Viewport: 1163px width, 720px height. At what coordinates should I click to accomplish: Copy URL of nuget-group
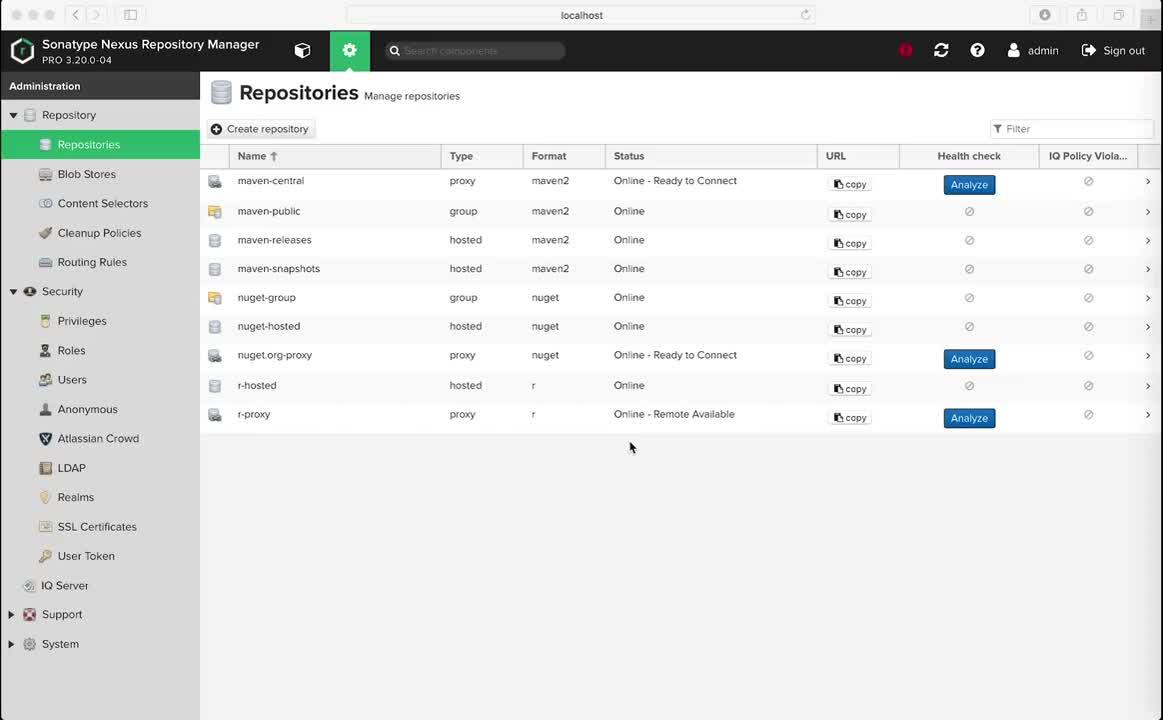[850, 301]
